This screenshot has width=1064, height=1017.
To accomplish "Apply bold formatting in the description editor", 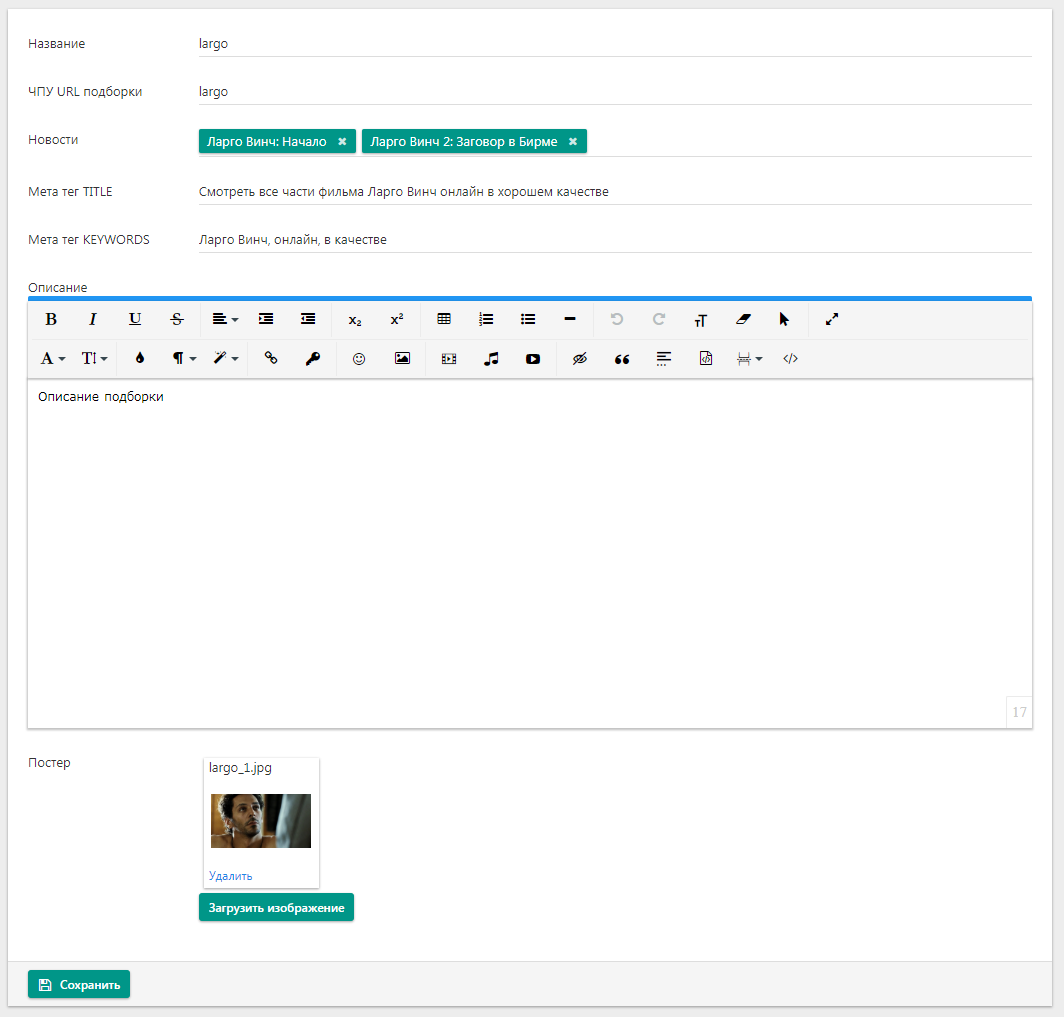I will pyautogui.click(x=51, y=319).
